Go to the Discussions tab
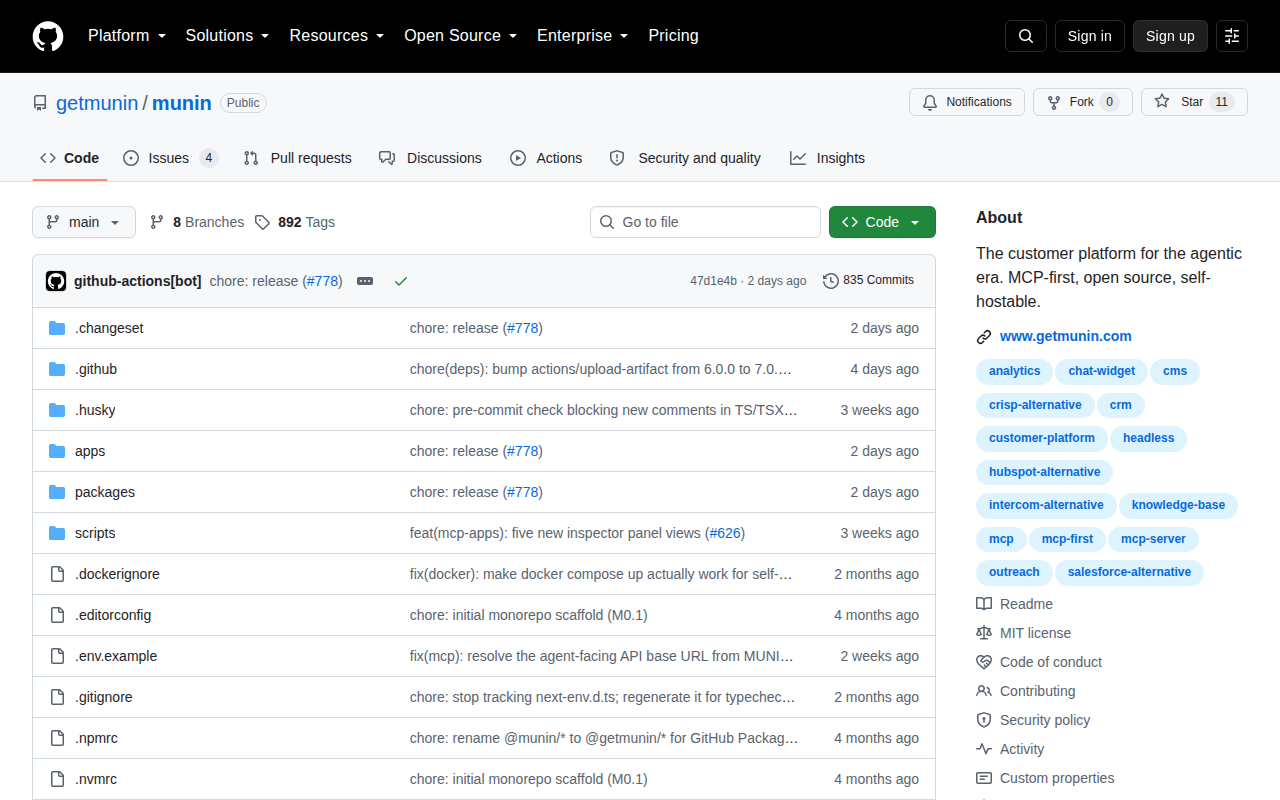 click(x=431, y=158)
